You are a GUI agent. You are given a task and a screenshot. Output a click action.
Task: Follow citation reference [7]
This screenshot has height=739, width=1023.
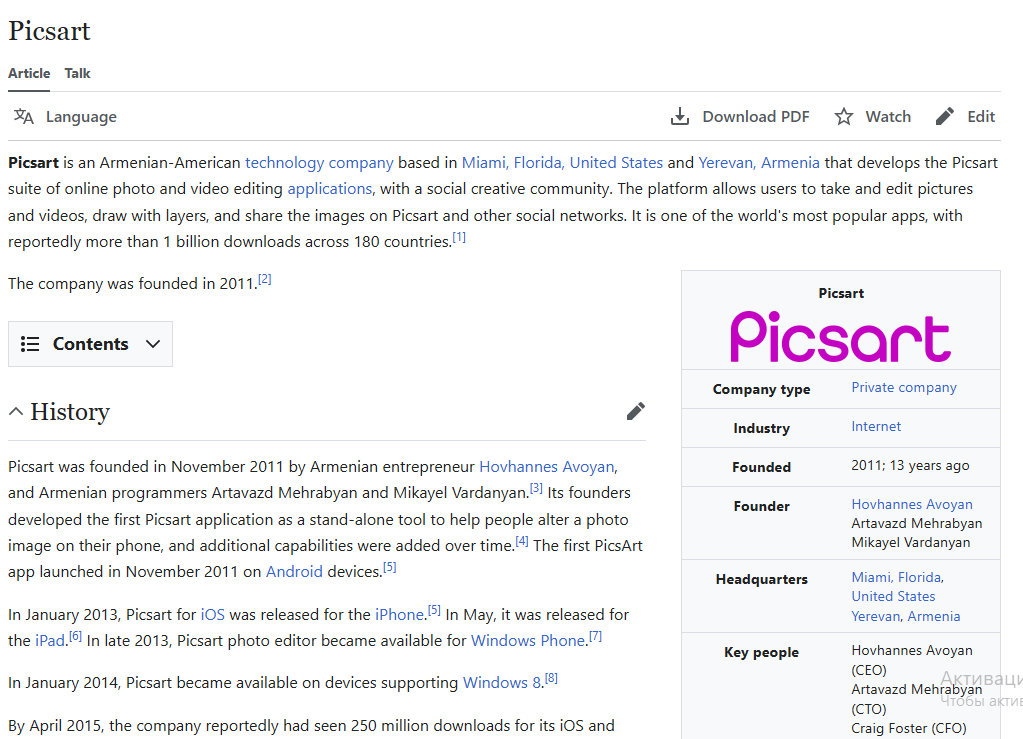pyautogui.click(x=596, y=636)
